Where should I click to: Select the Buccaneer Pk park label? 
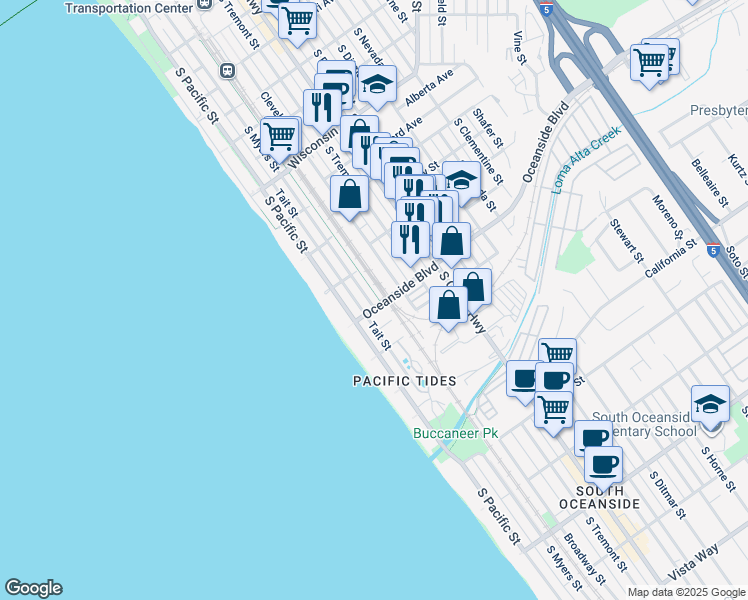[455, 433]
